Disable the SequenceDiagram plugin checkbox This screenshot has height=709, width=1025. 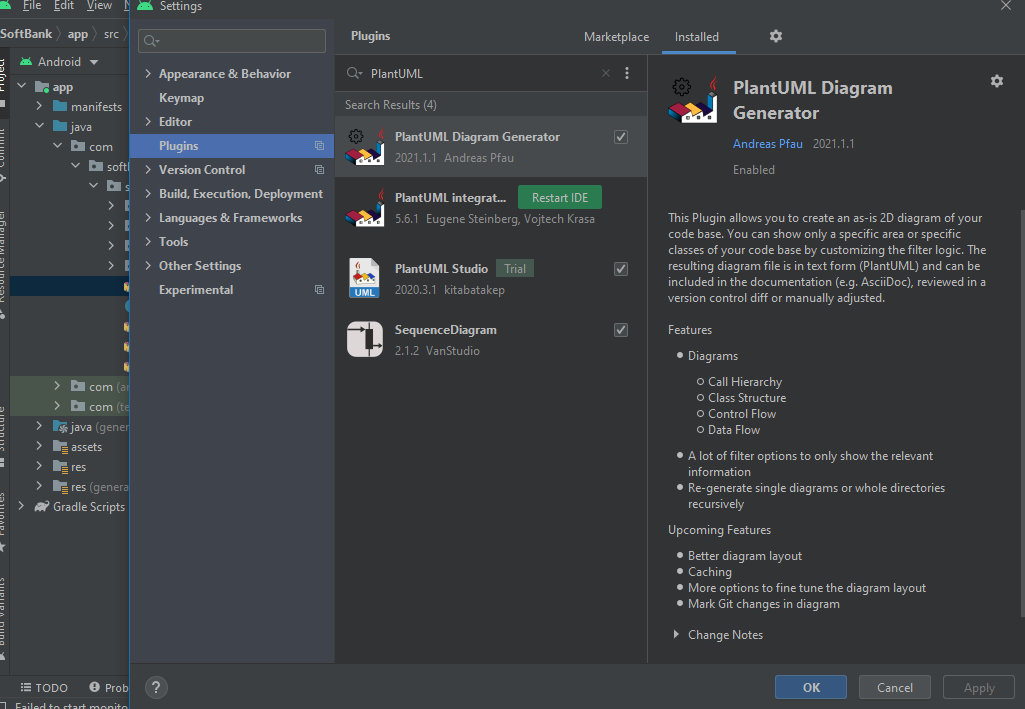click(x=621, y=329)
